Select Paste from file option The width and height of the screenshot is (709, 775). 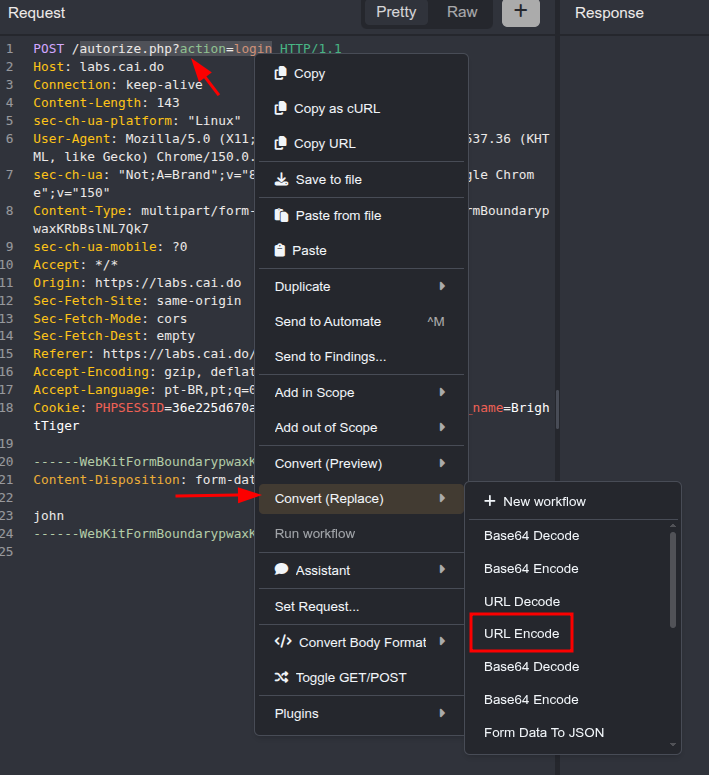coord(361,215)
